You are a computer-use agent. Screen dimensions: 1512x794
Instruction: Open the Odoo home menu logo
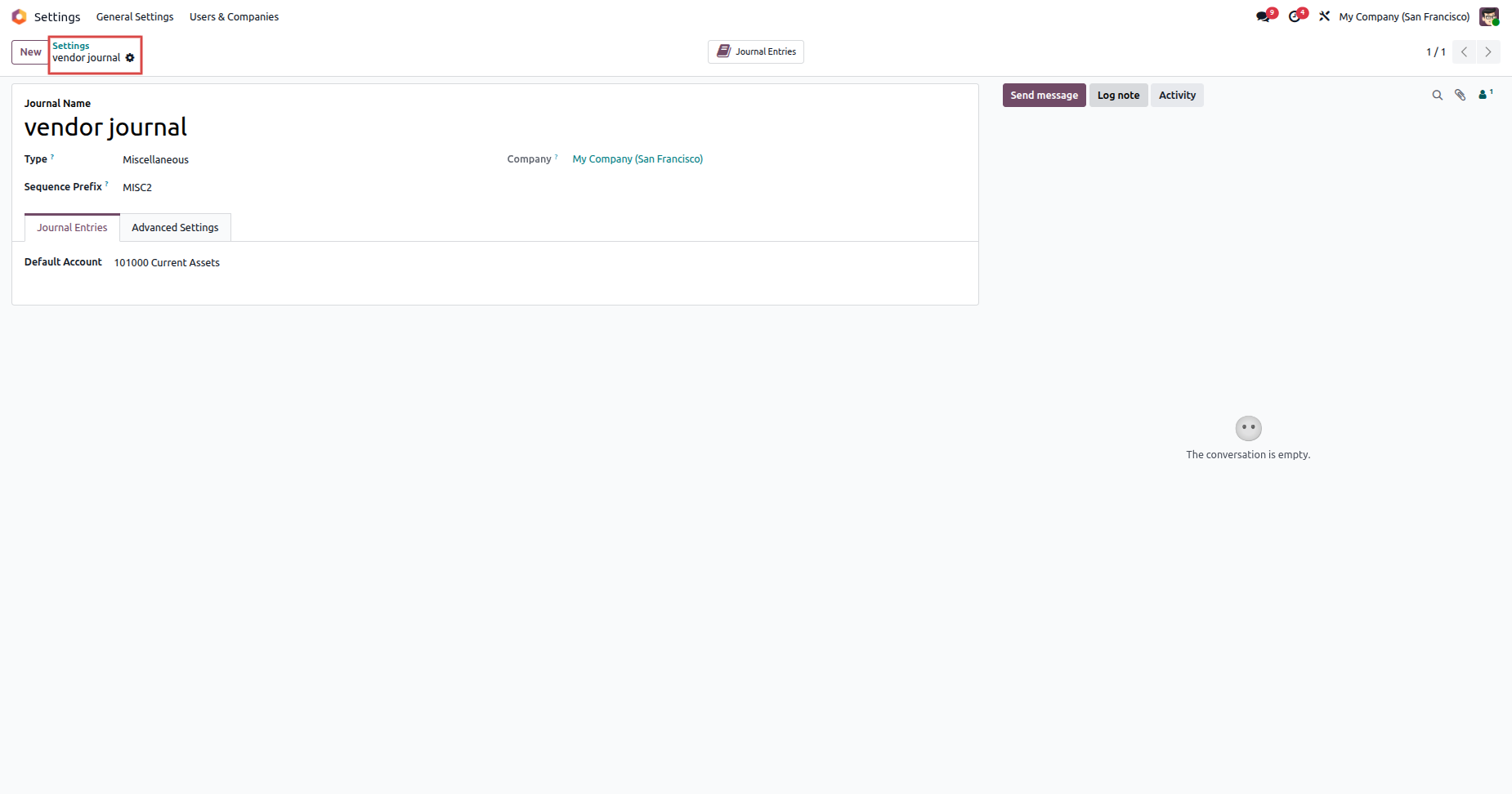click(x=20, y=16)
